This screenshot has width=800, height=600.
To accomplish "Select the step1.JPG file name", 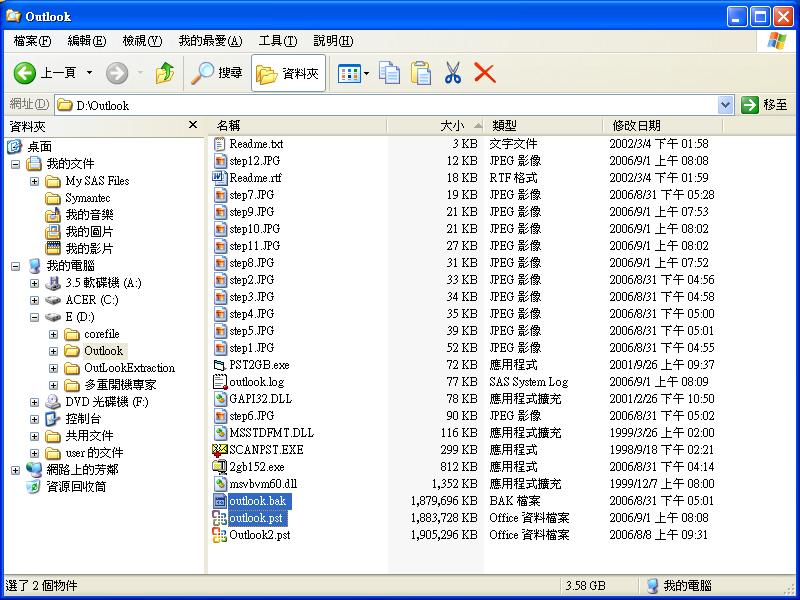I will [252, 348].
